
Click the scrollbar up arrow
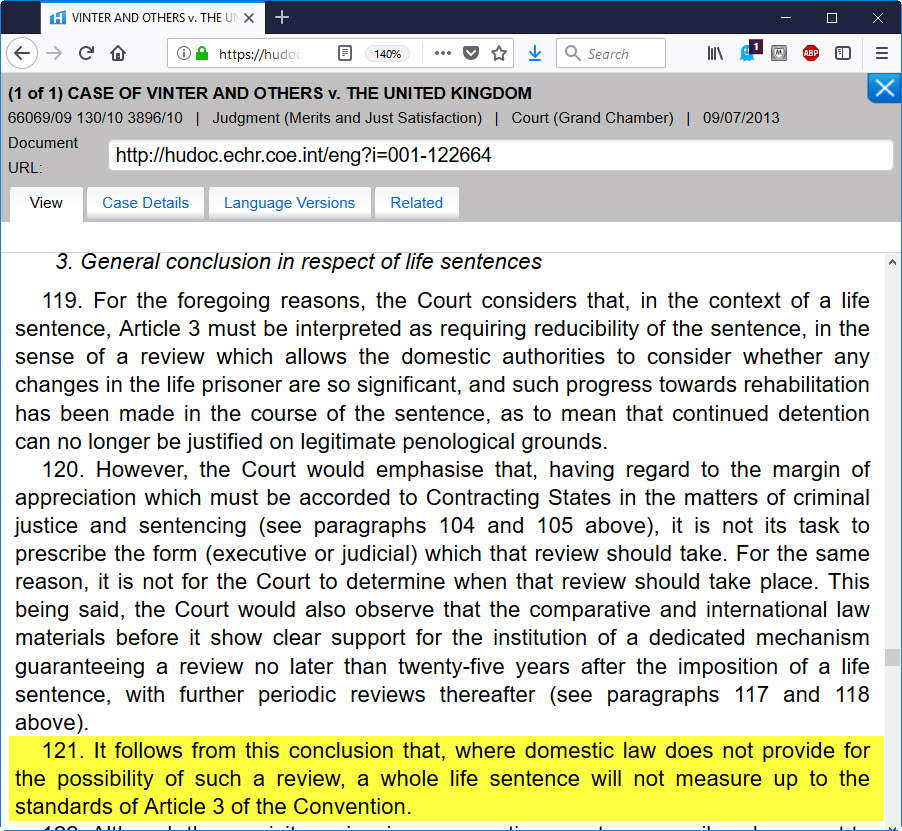(x=892, y=263)
